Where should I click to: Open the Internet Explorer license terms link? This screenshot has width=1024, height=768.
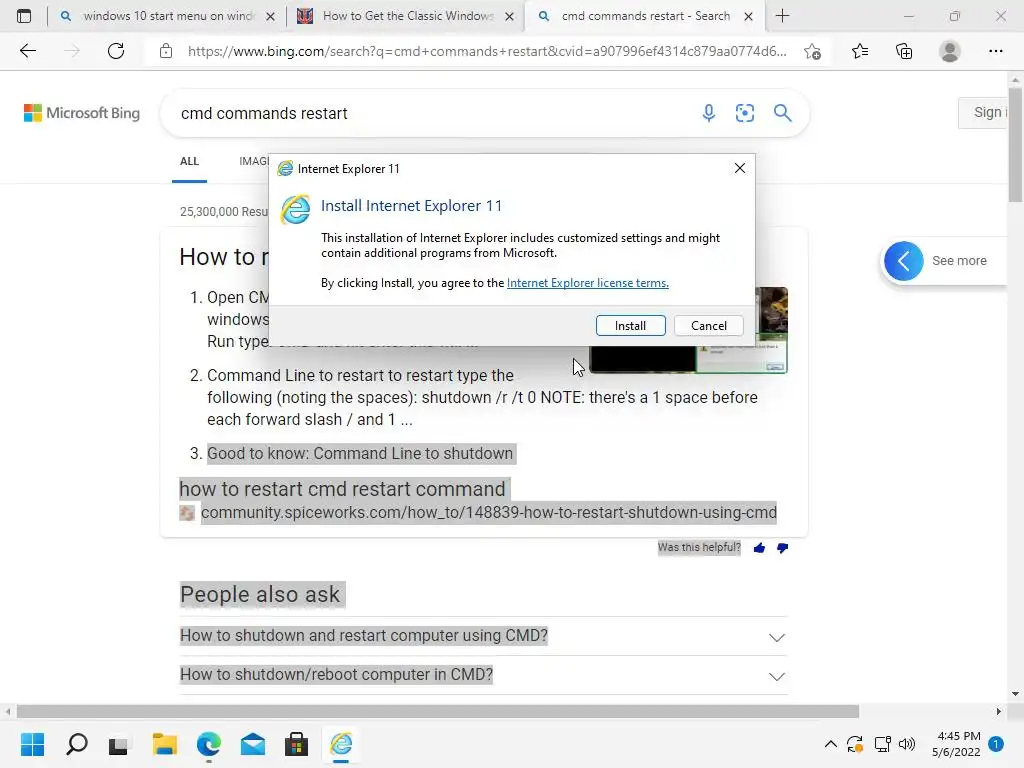tap(587, 283)
